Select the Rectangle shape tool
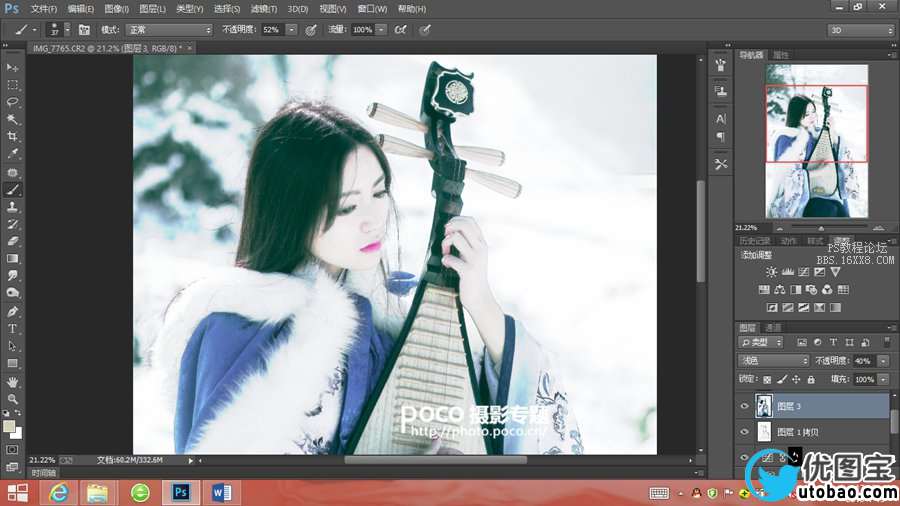This screenshot has width=900, height=506. click(12, 363)
